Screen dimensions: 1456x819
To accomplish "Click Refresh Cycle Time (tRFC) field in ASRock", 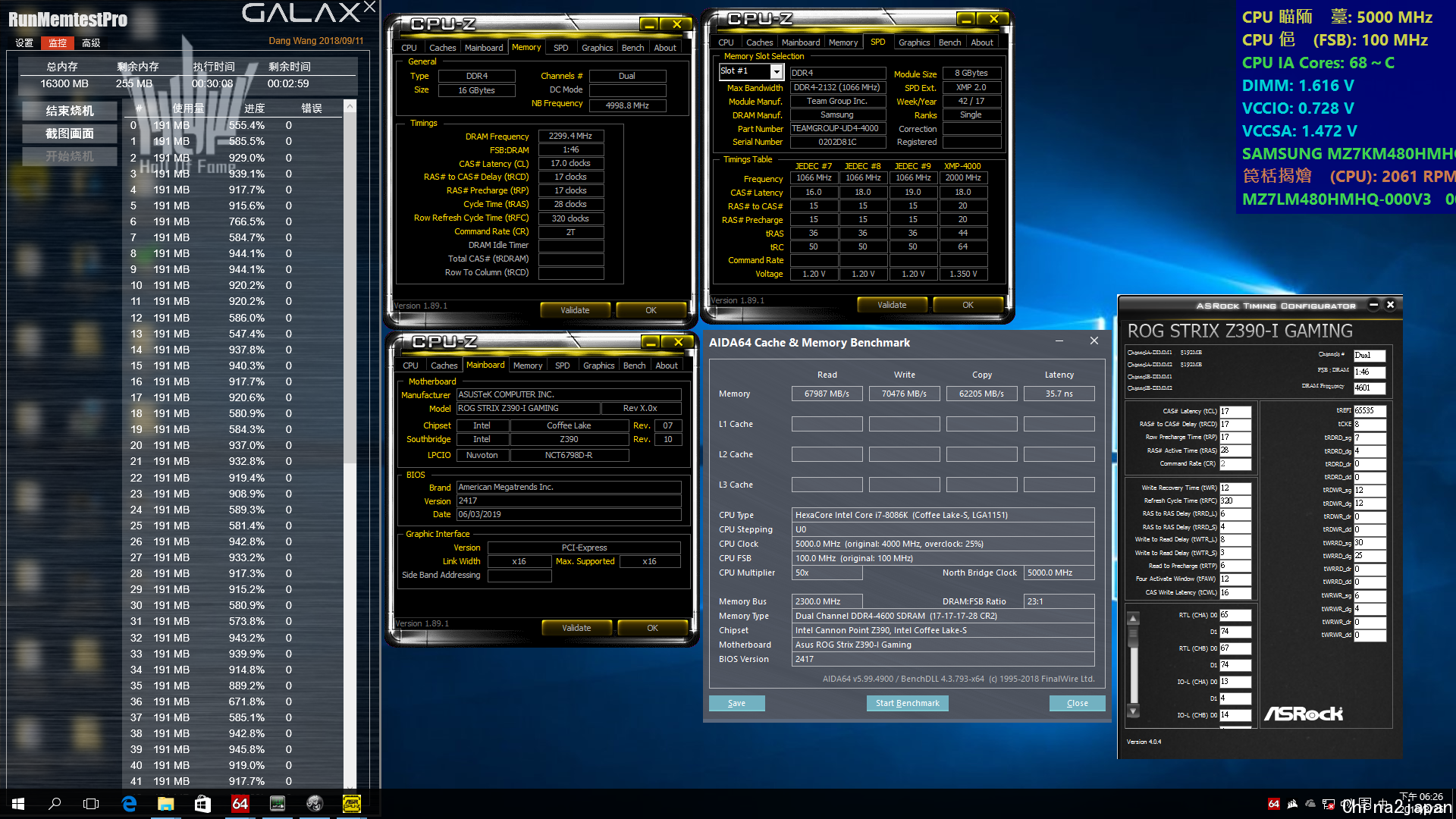I will point(1235,500).
